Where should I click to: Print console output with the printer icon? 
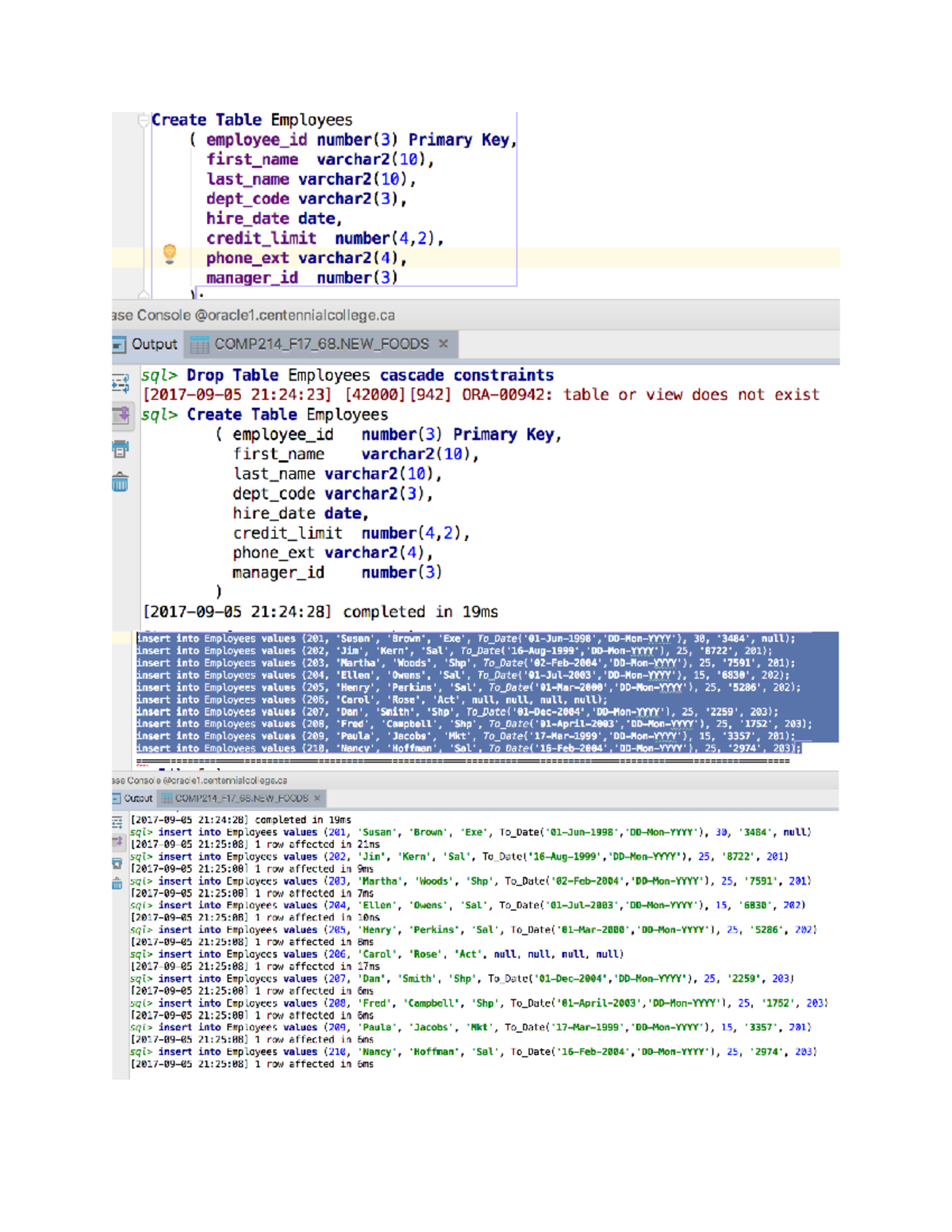pyautogui.click(x=121, y=451)
